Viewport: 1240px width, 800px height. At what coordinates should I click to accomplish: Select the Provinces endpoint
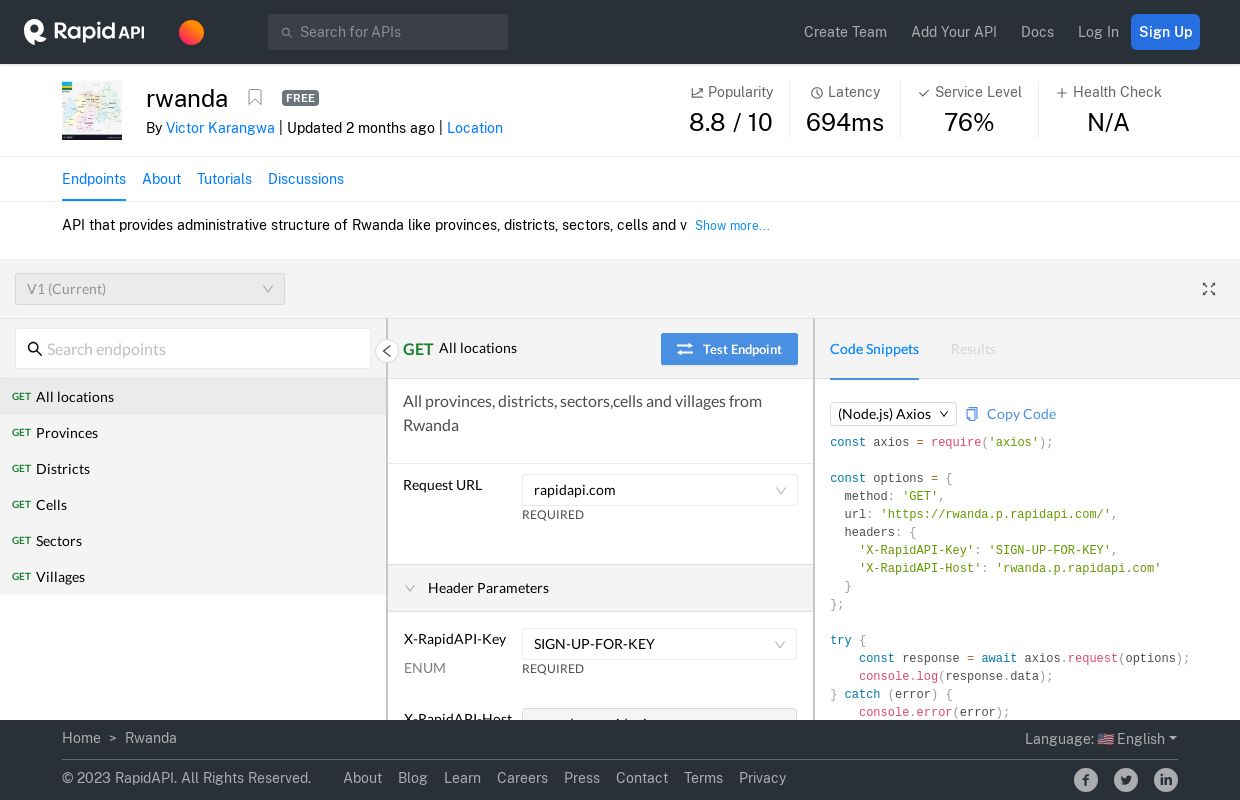(193, 433)
